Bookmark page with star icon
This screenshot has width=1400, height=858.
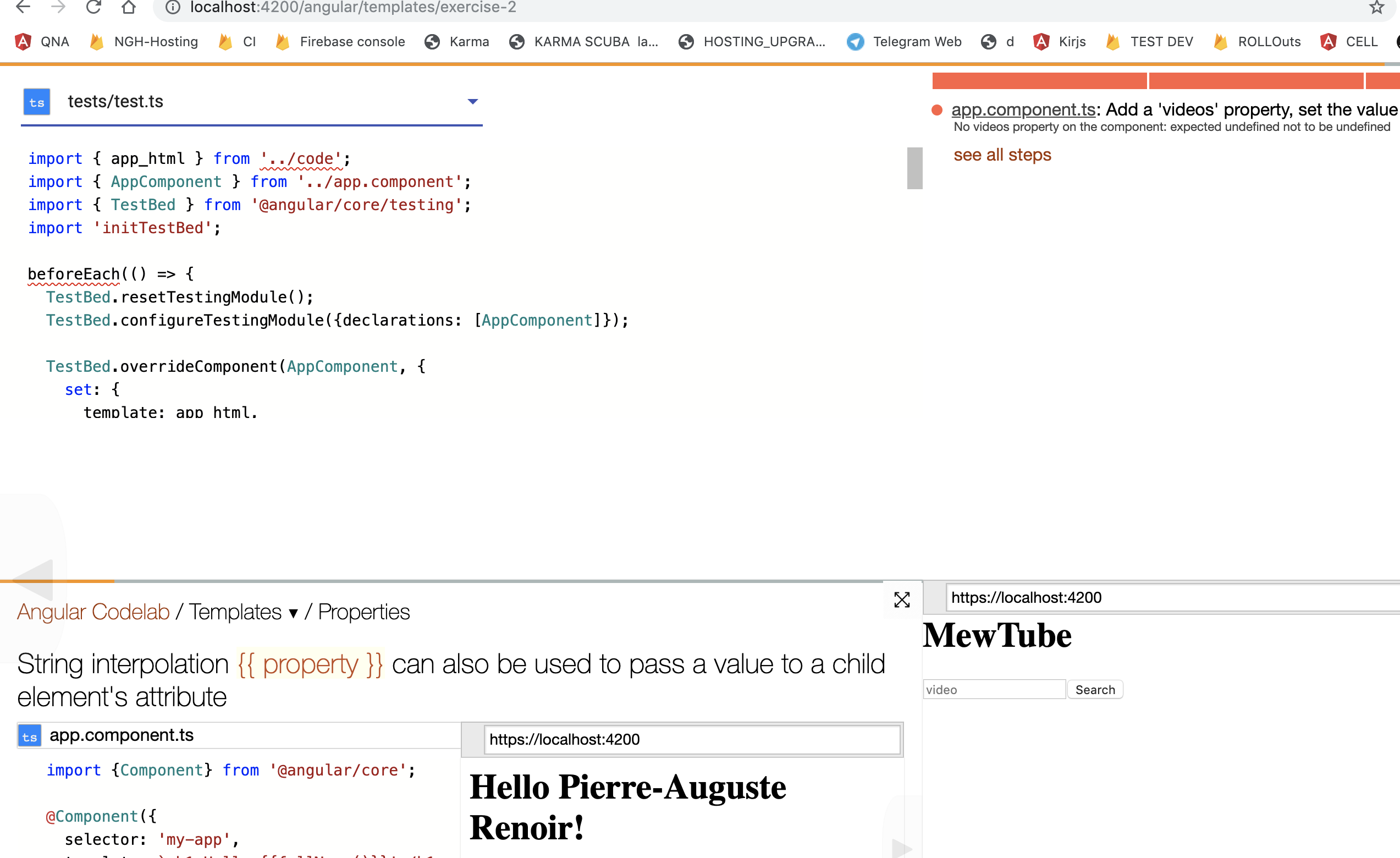pos(1376,7)
